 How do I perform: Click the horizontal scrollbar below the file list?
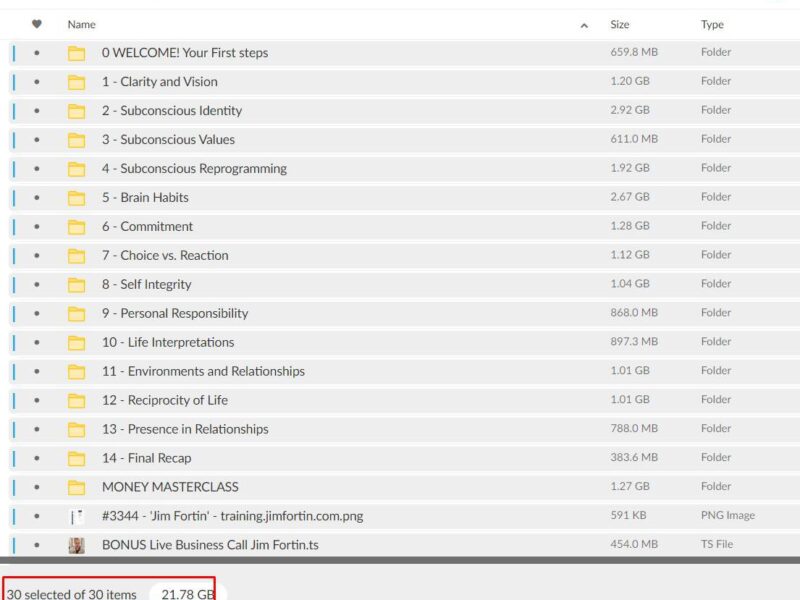point(400,560)
